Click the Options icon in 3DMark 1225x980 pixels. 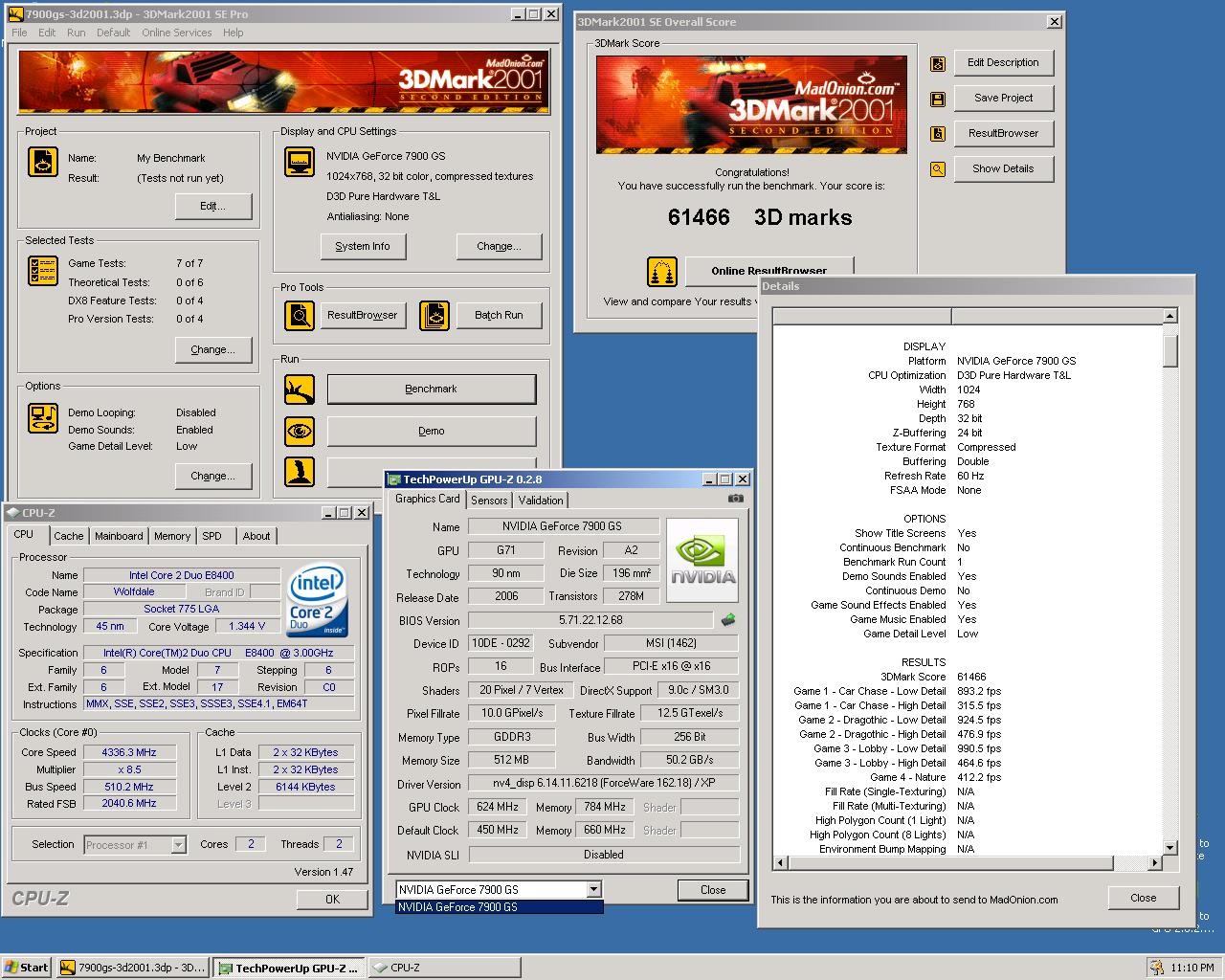coord(42,418)
